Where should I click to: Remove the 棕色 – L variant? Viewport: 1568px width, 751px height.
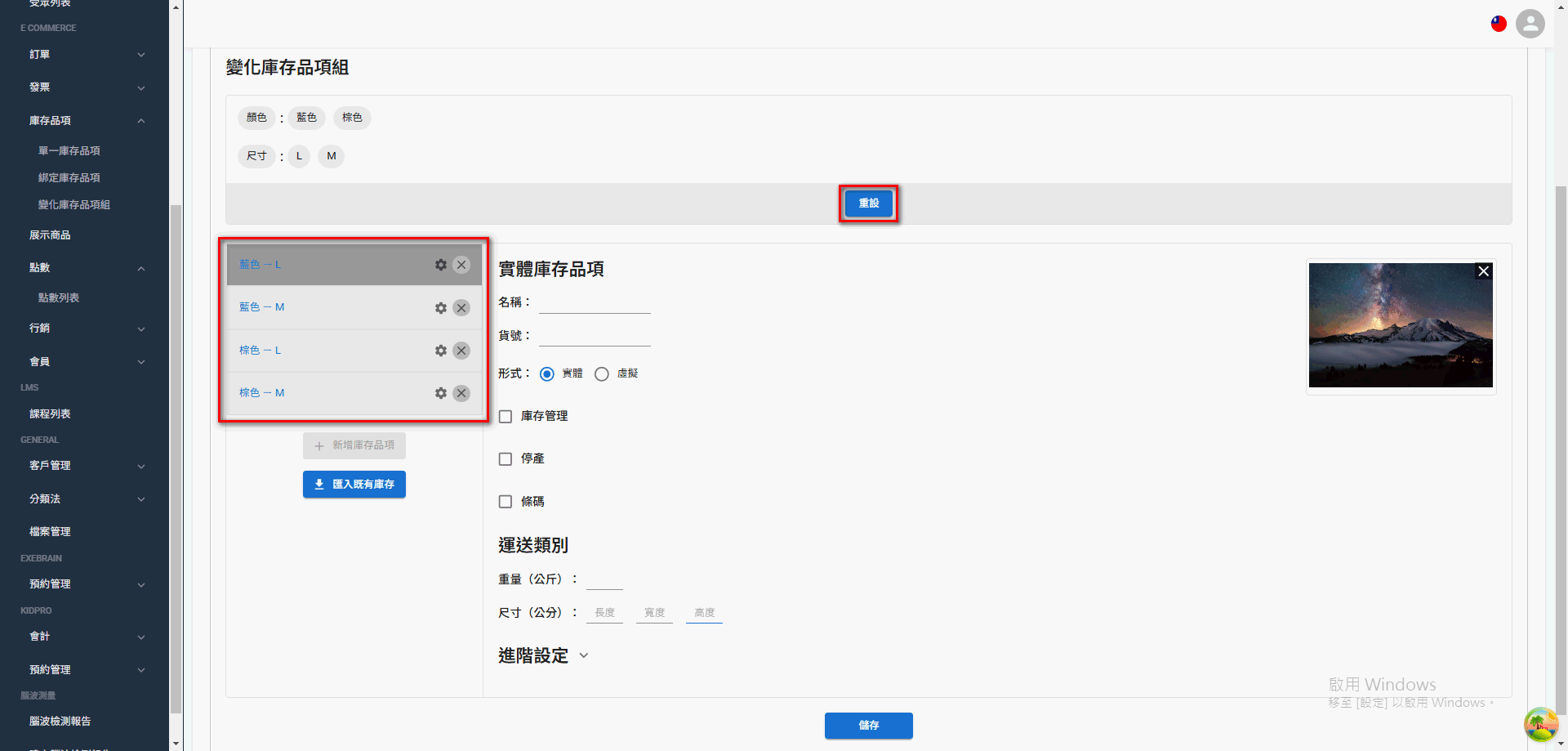click(461, 351)
